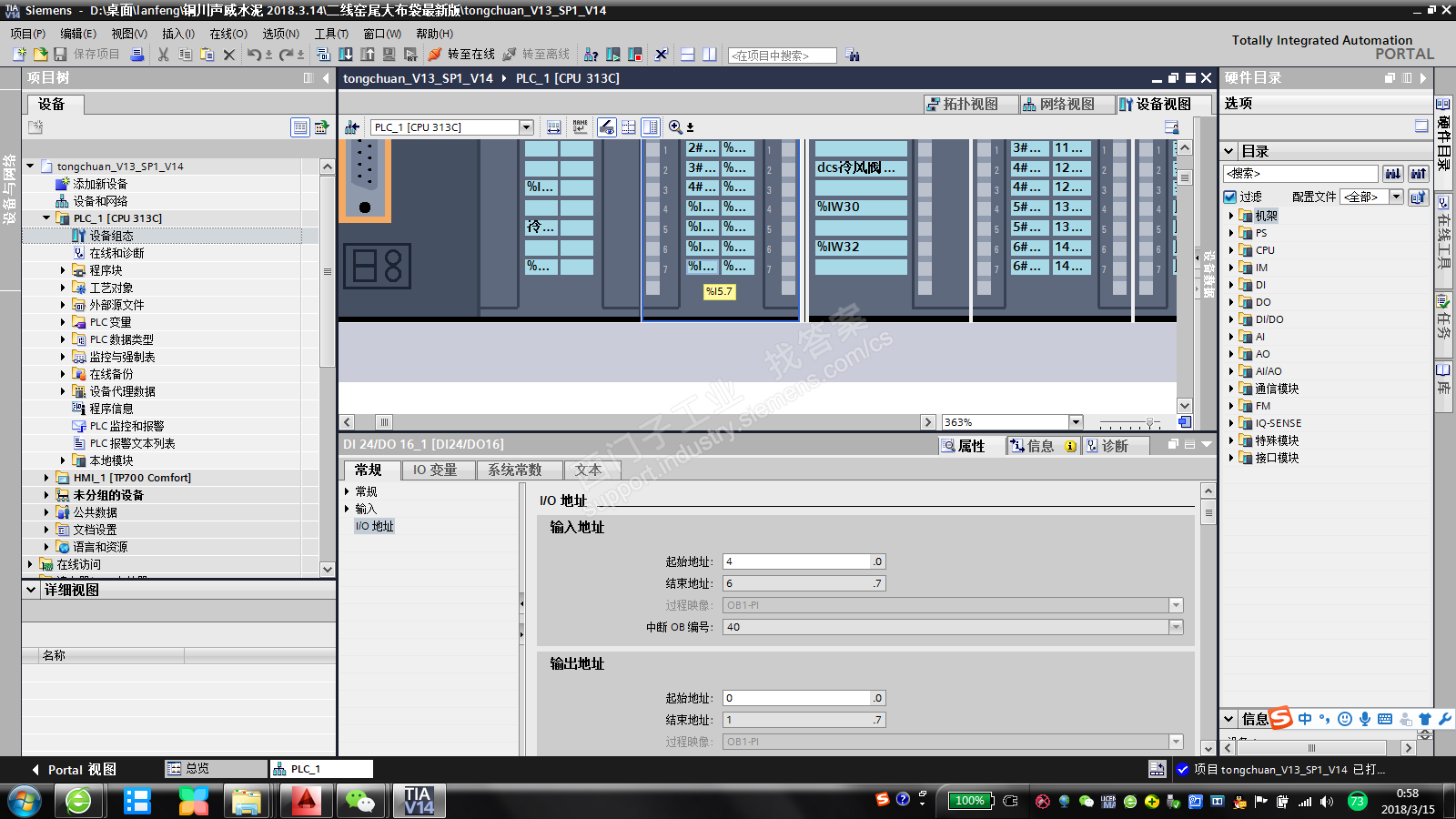
Task: Click the start CPU icon
Action: pyautogui.click(x=613, y=55)
